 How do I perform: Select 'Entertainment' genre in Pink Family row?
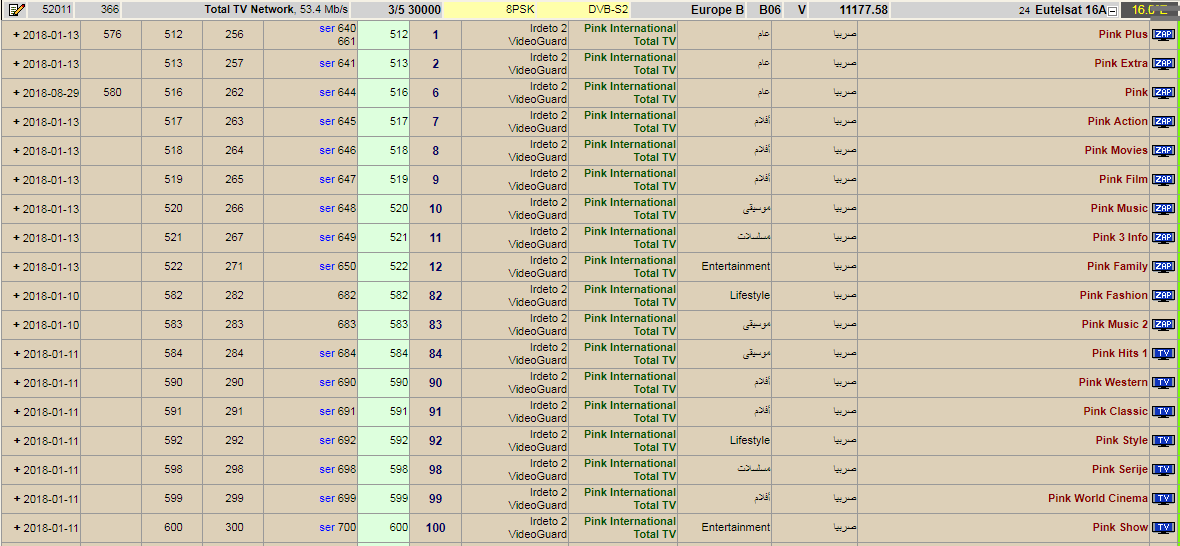pyautogui.click(x=735, y=266)
